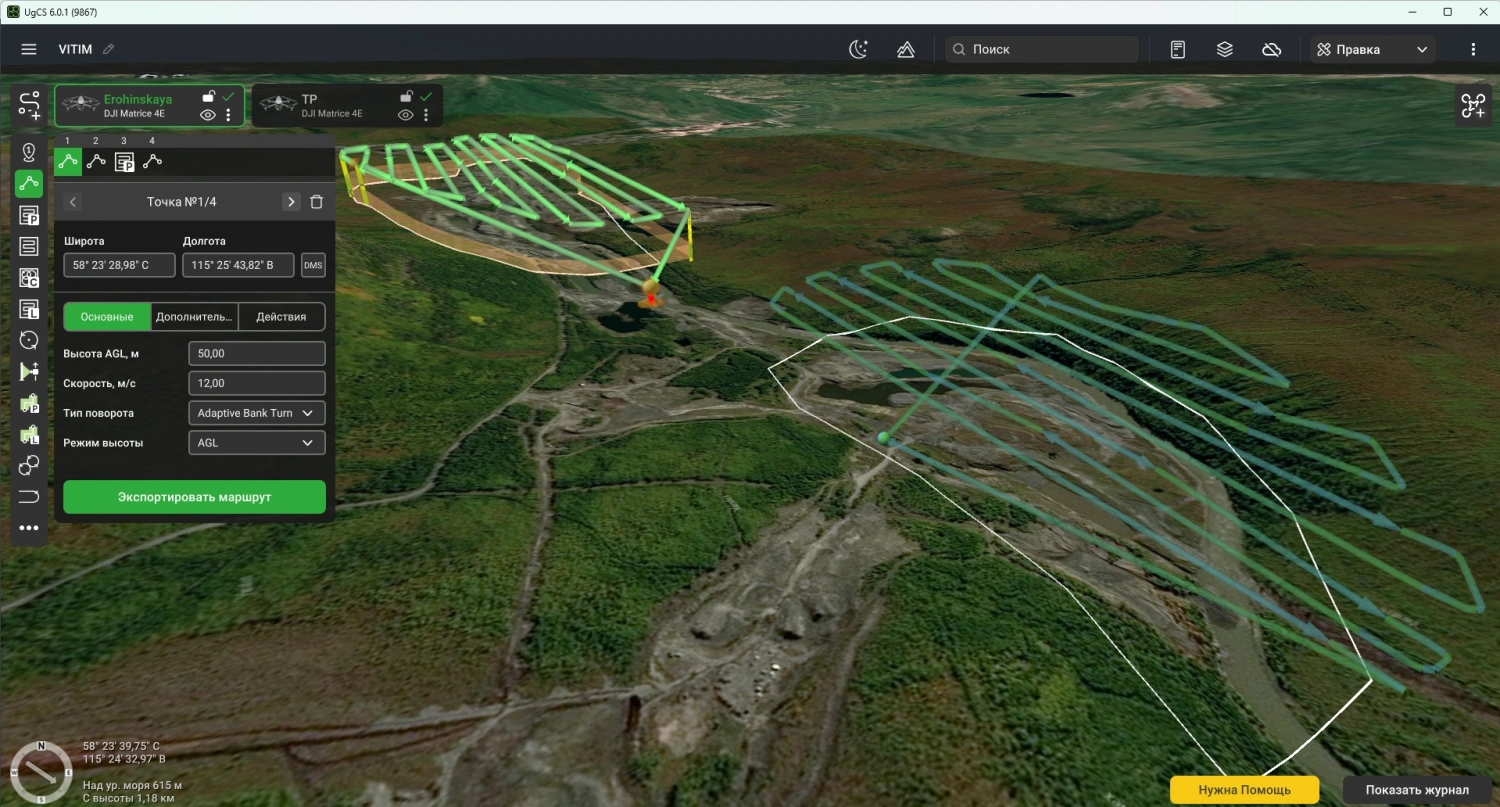Image resolution: width=1500 pixels, height=807 pixels.
Task: Toggle visibility eye of TP route
Action: 406,115
